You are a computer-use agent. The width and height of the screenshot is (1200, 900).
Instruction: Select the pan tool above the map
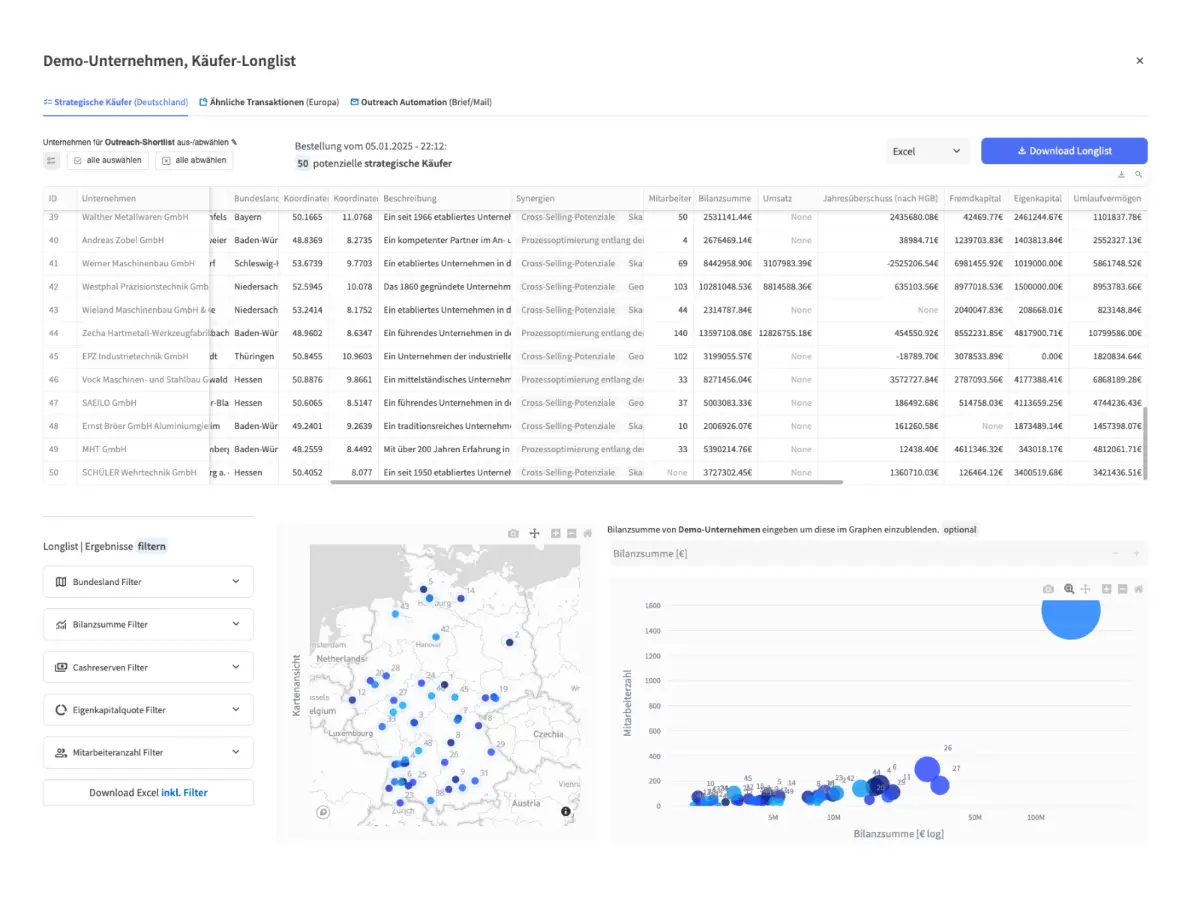point(534,534)
